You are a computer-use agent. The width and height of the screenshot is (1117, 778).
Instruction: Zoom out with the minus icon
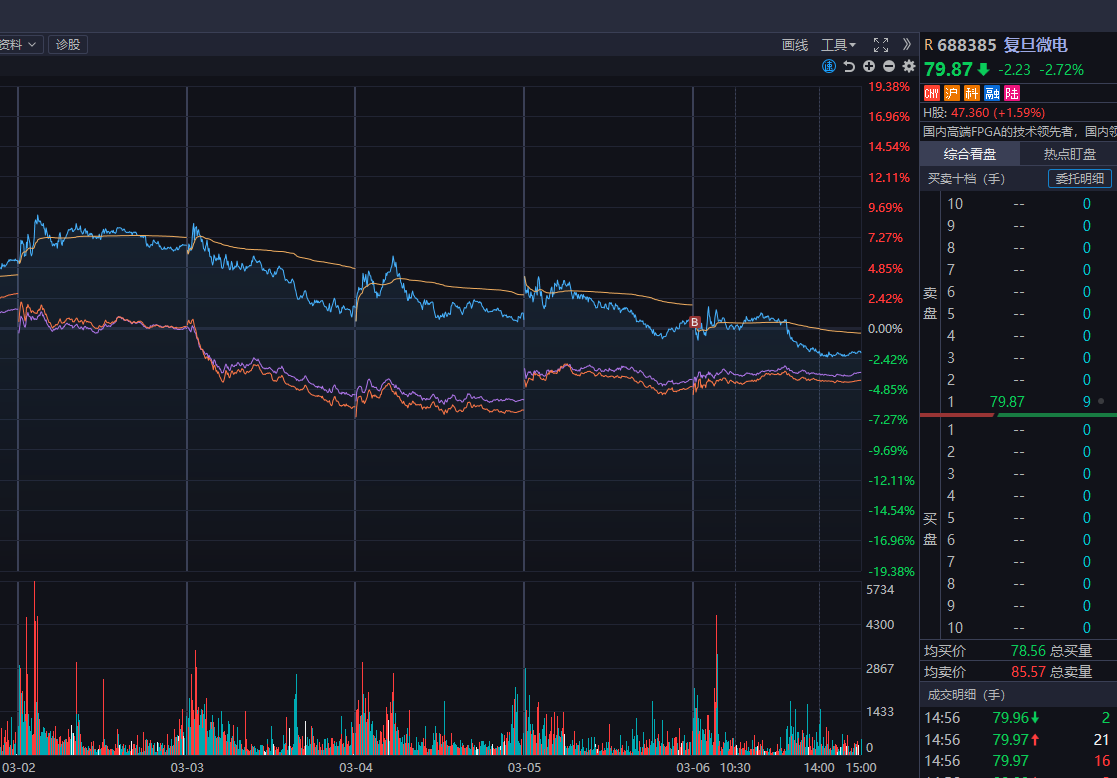(x=889, y=66)
